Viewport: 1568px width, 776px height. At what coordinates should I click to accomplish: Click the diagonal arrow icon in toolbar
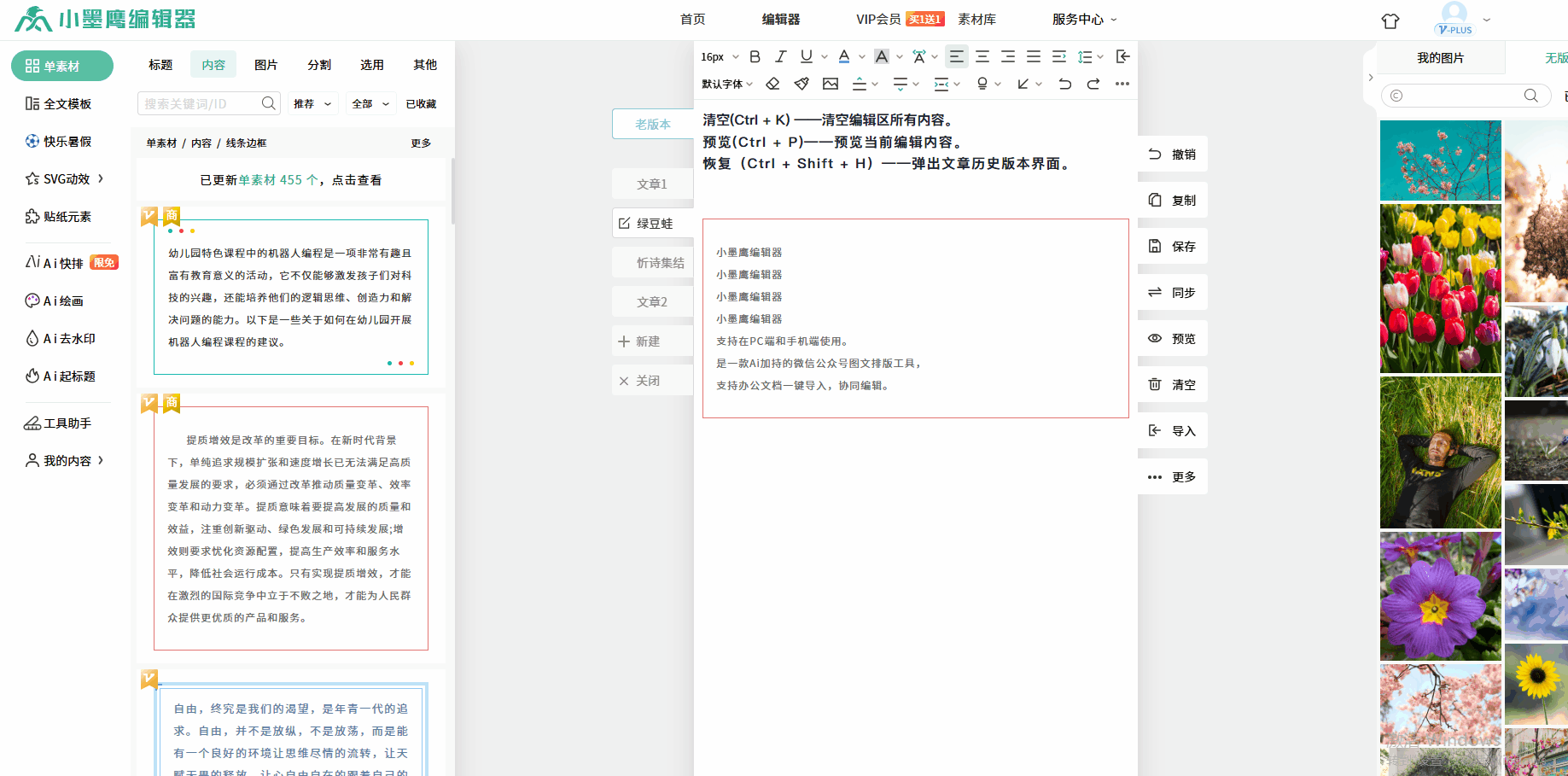coord(1023,84)
